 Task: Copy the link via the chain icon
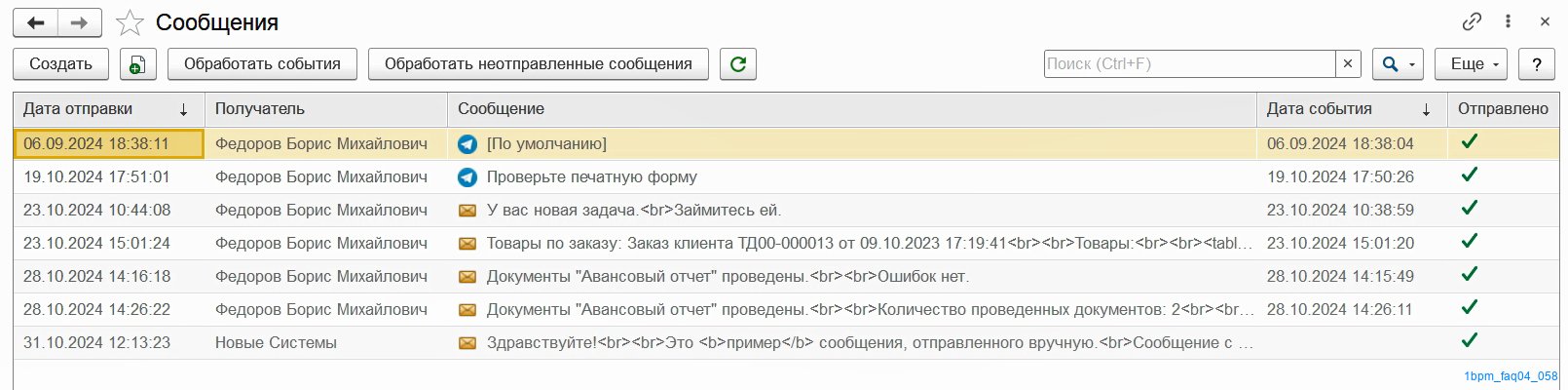click(1472, 21)
